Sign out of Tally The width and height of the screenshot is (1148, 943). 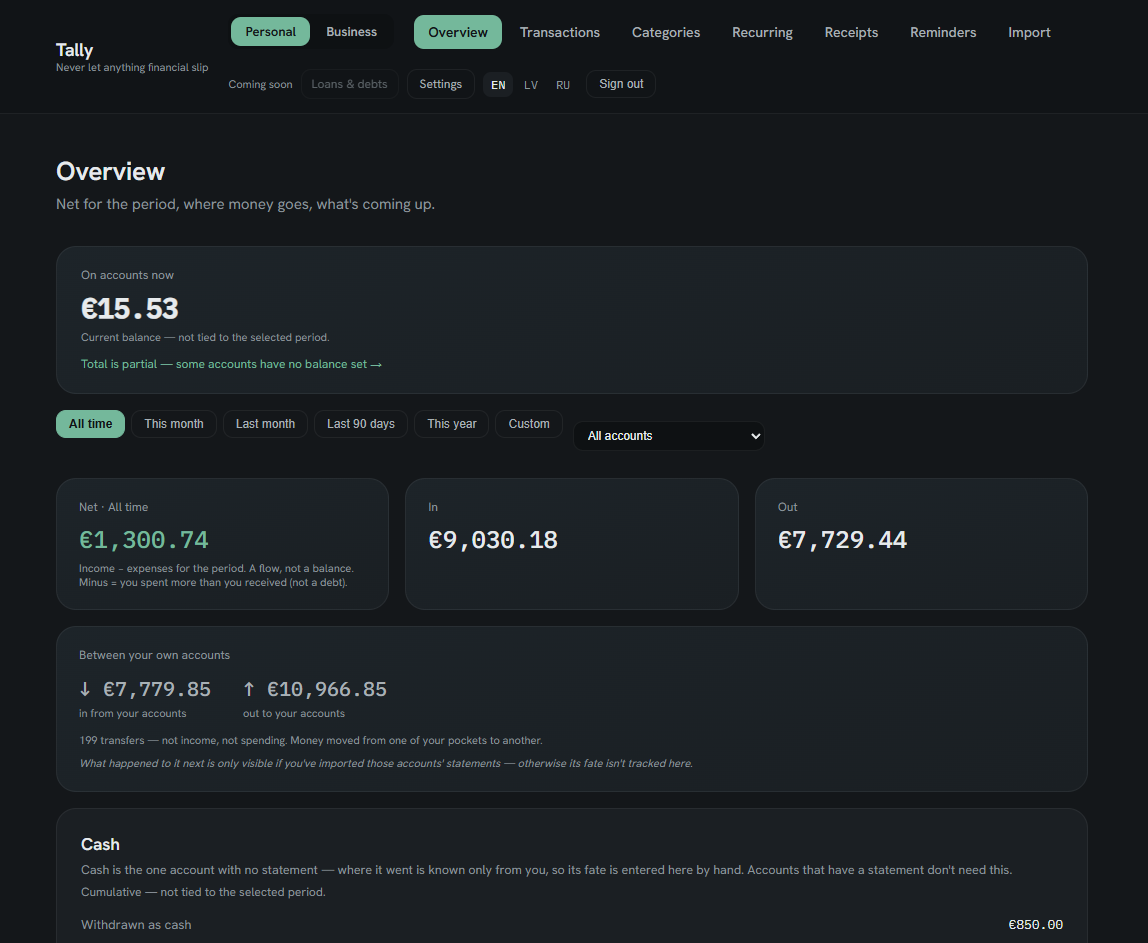(621, 84)
